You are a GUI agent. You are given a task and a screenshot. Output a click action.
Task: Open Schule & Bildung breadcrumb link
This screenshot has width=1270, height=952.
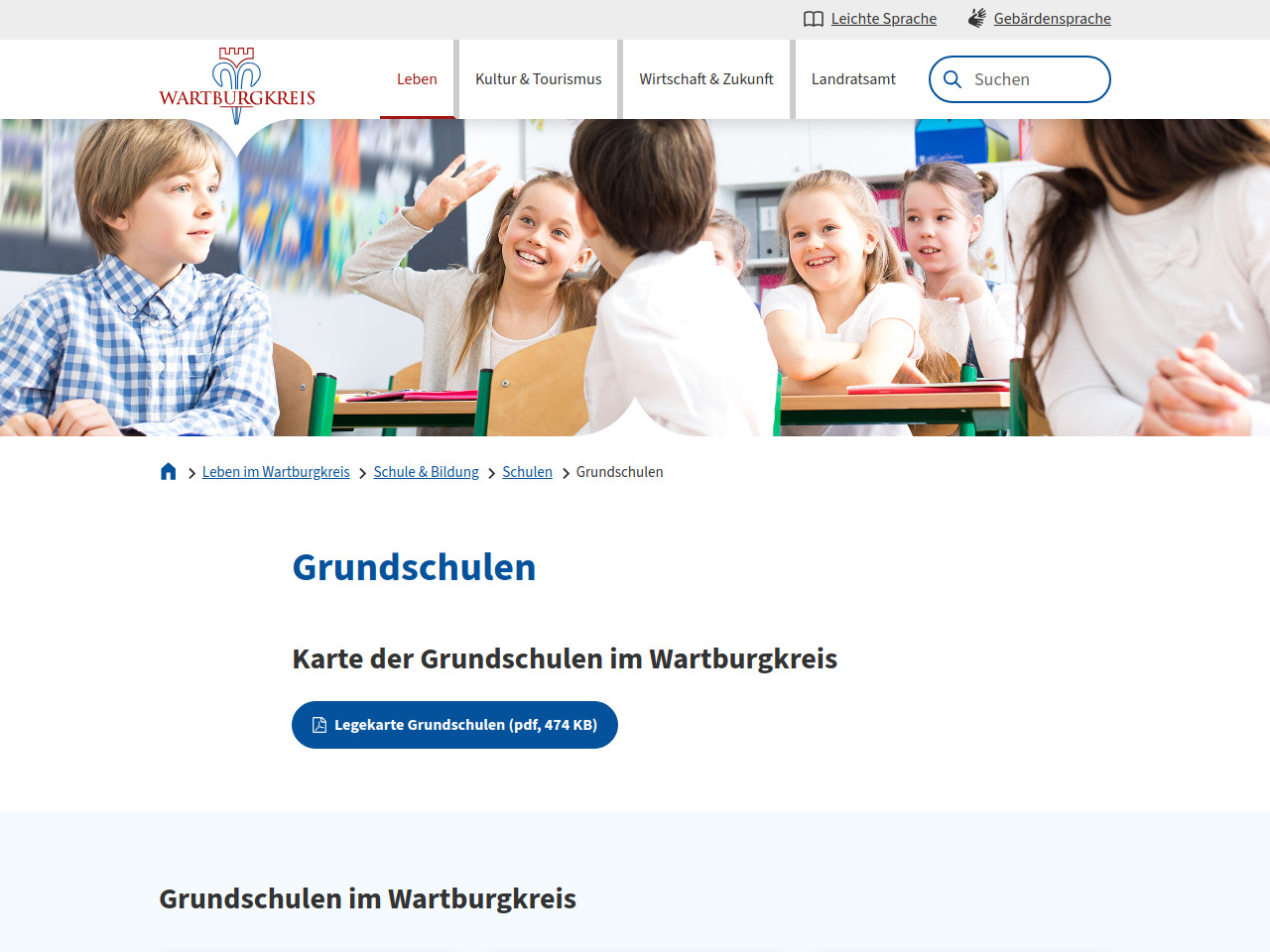pos(426,472)
